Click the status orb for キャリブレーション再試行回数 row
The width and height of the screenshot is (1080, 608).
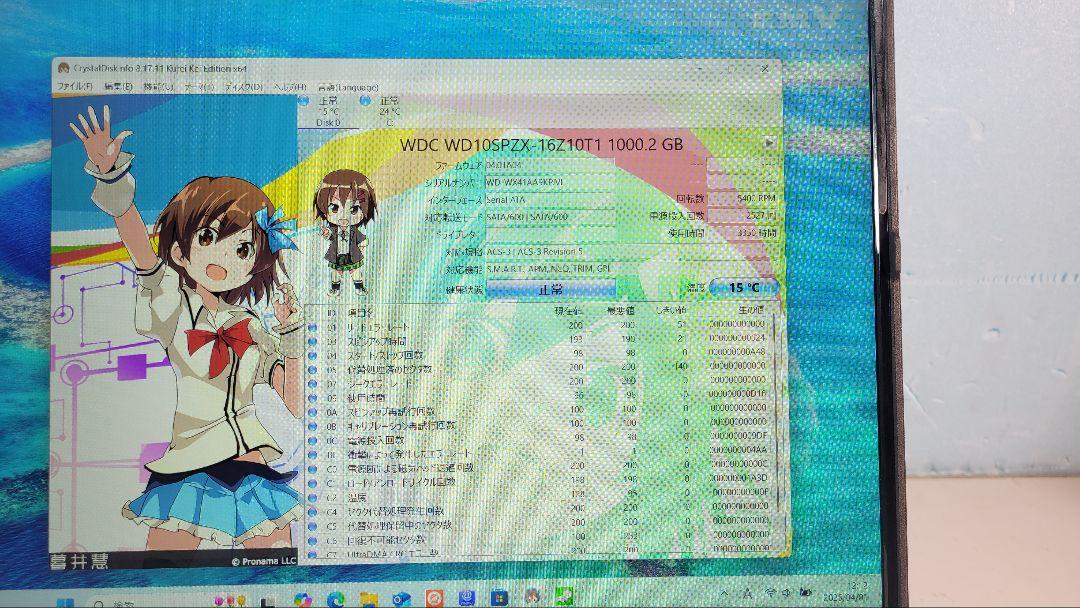coord(313,426)
